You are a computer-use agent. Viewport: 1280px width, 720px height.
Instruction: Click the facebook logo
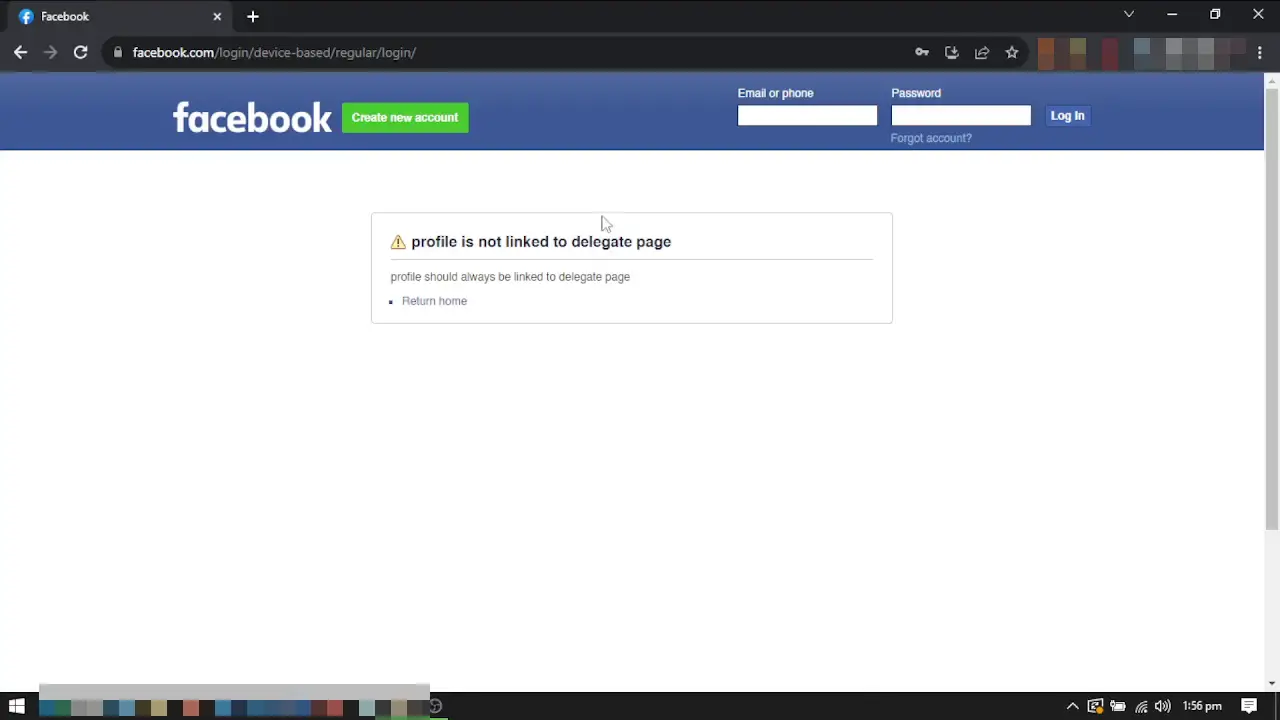tap(252, 117)
